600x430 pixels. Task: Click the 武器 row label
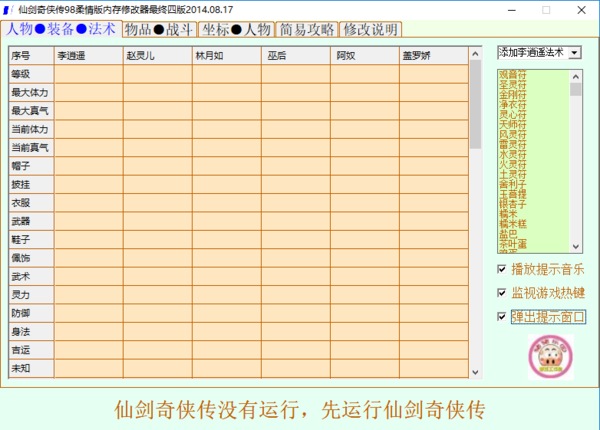(x=31, y=221)
